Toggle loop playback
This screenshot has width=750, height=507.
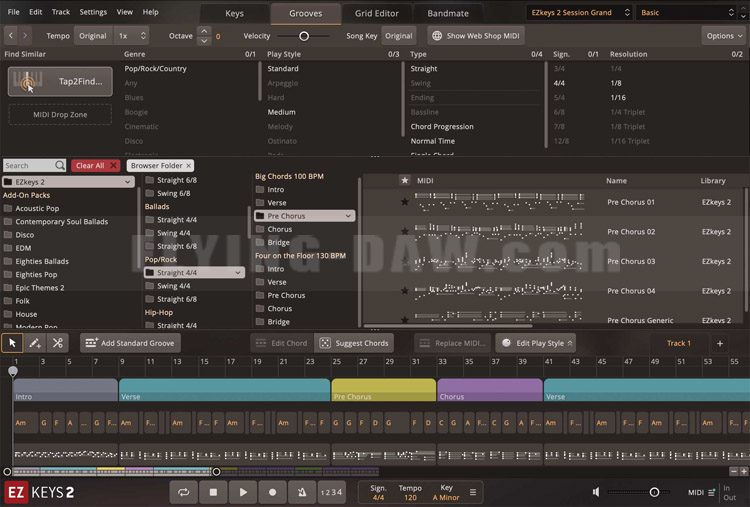[184, 492]
